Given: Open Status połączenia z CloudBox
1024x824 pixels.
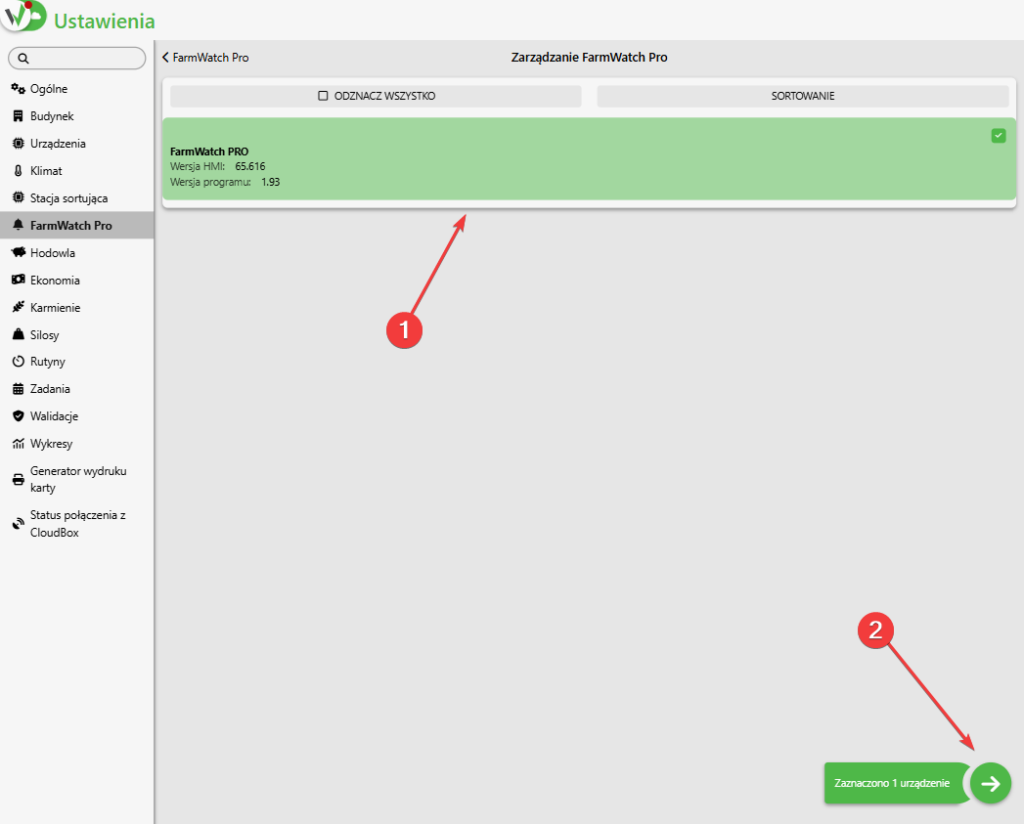Looking at the screenshot, I should coord(76,524).
